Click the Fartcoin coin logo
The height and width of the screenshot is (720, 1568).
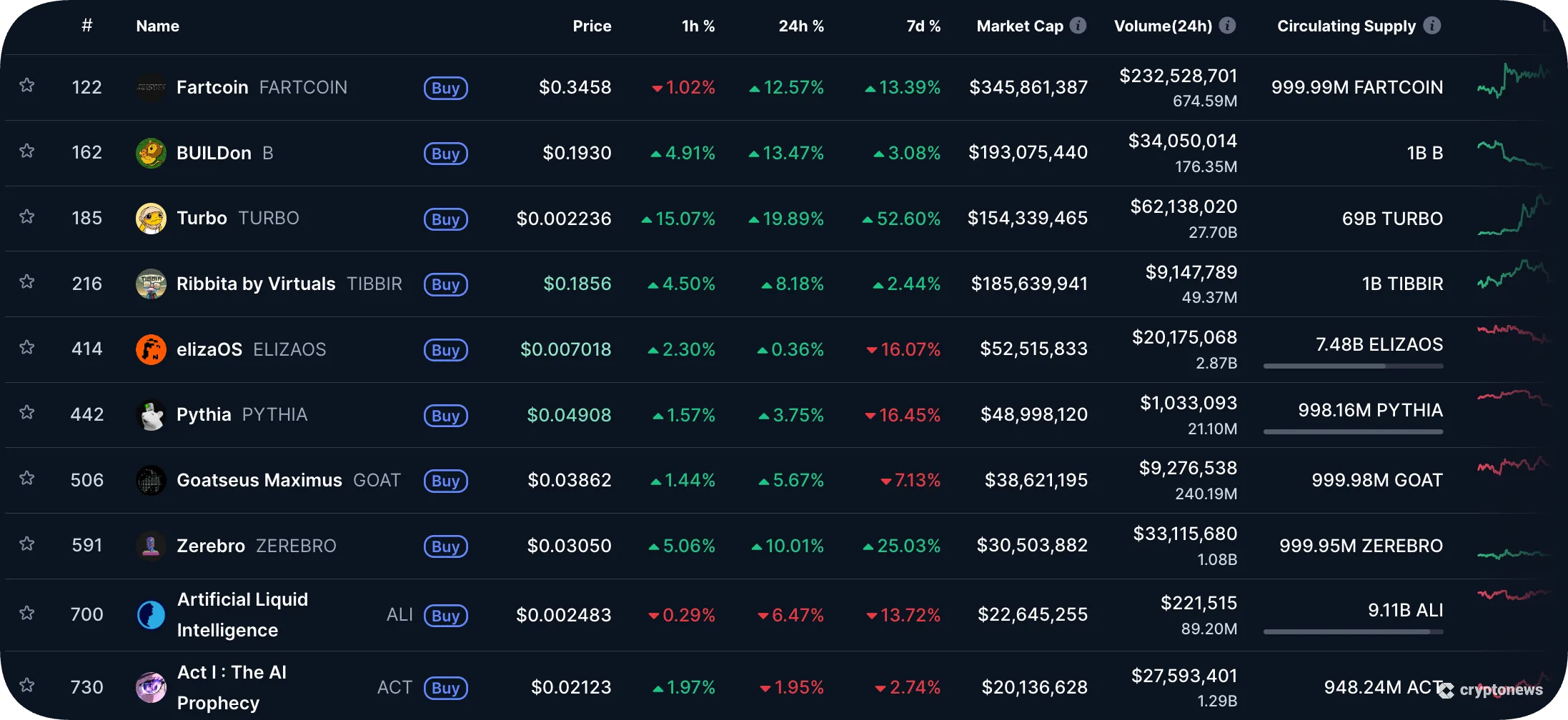point(151,87)
